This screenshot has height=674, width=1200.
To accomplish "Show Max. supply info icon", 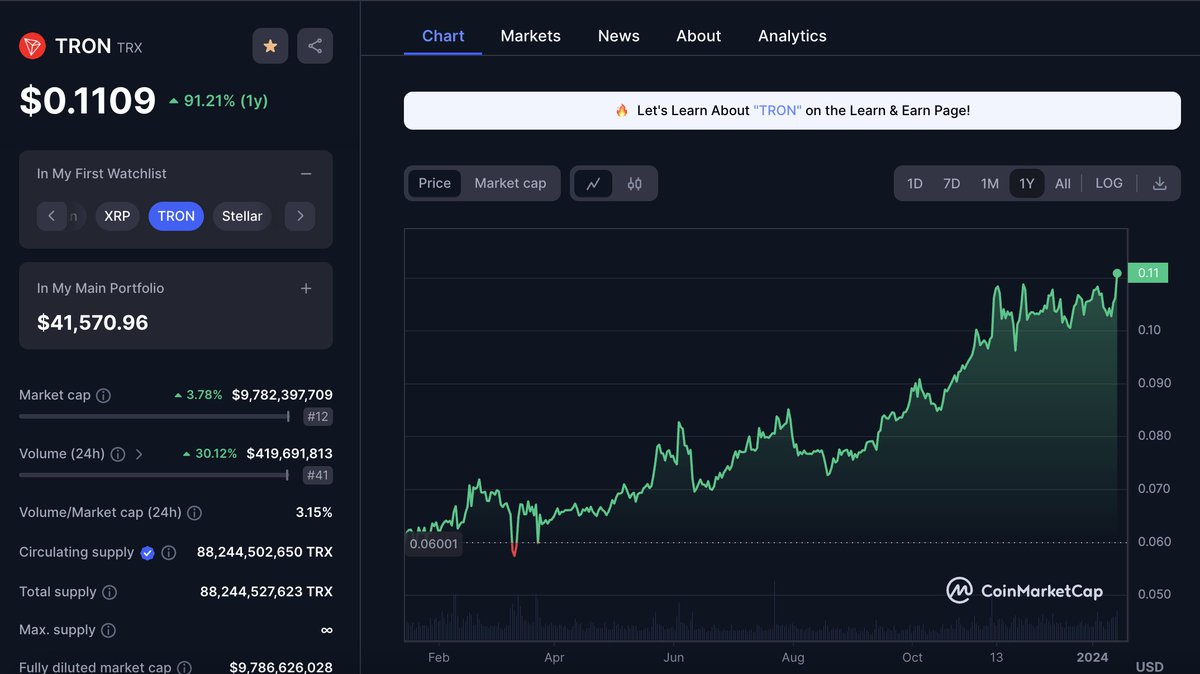I will pyautogui.click(x=108, y=630).
